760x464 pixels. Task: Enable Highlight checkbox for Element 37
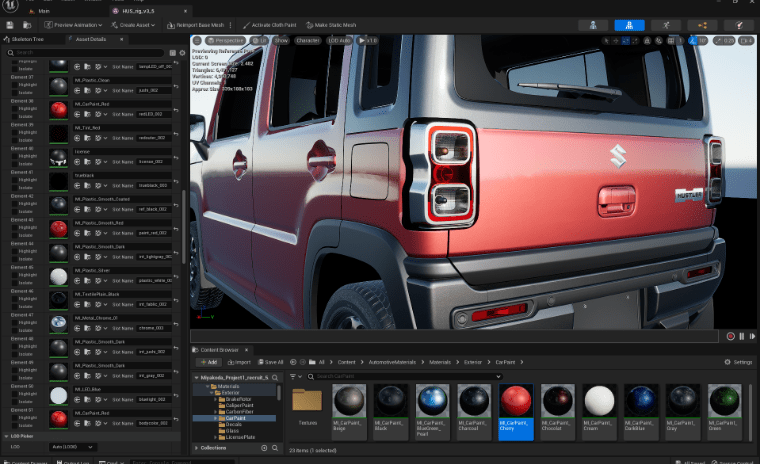coord(14,85)
